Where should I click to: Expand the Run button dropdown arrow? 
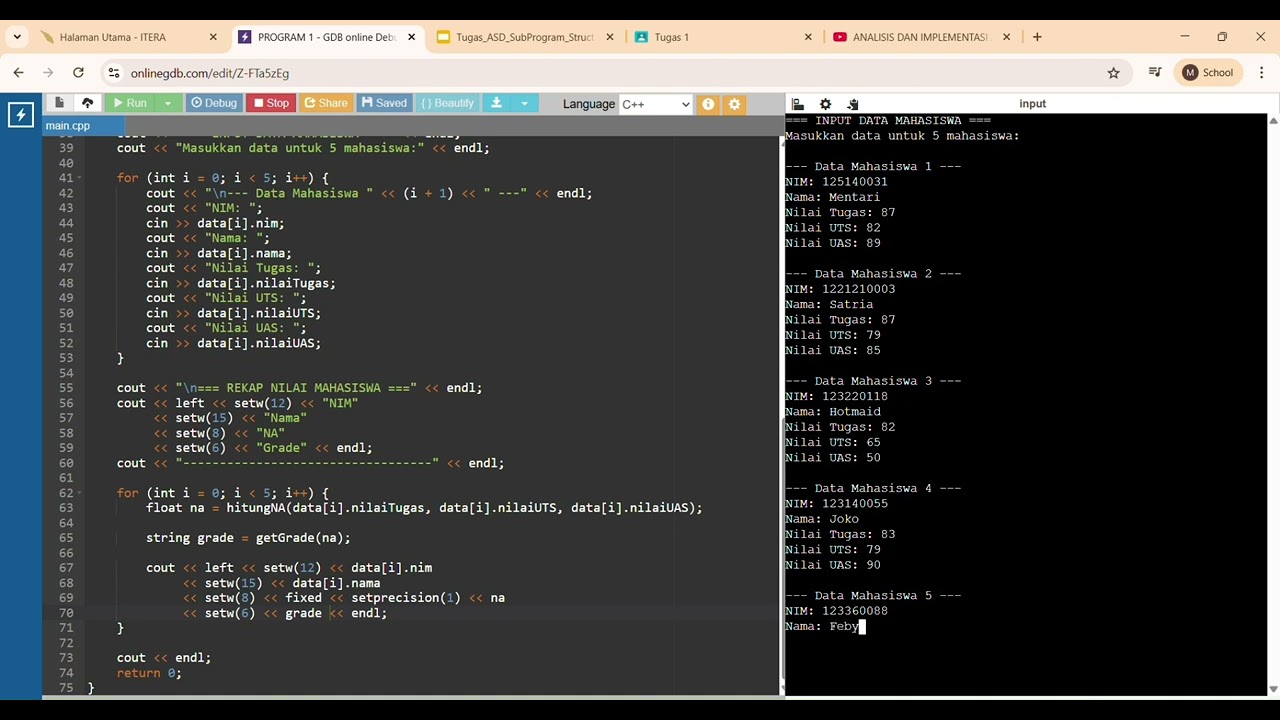[x=168, y=103]
